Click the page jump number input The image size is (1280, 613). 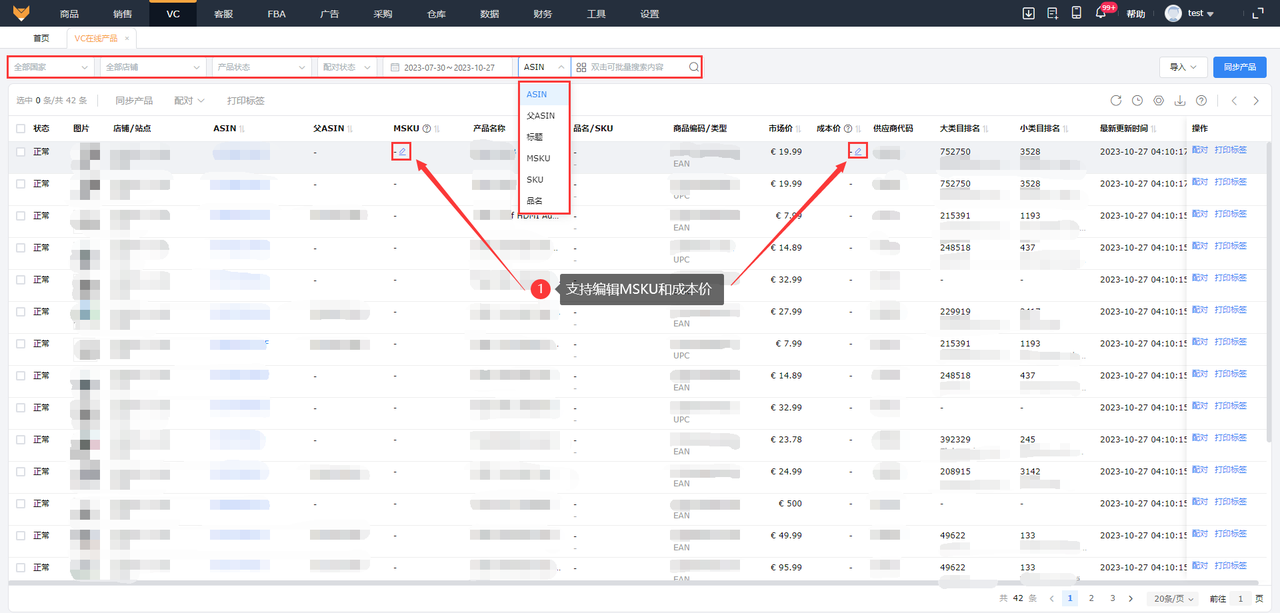point(1240,598)
